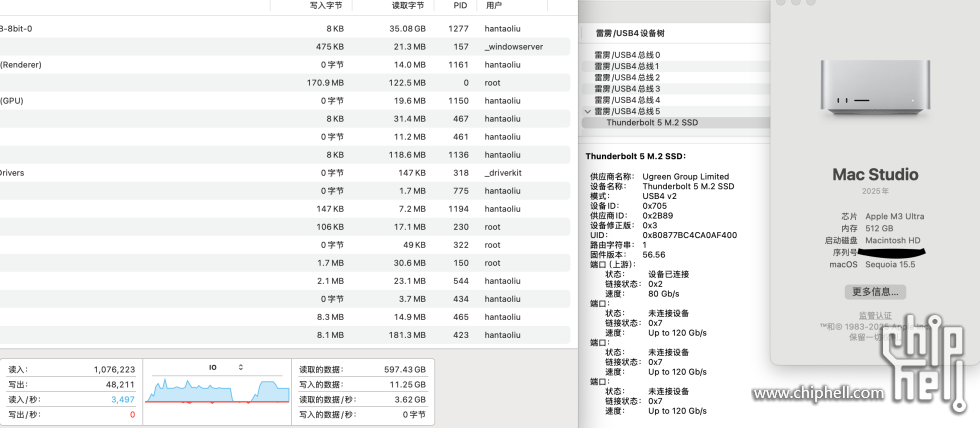Screen dimensions: 980x428
Task: Sort by the PID column header
Action: click(x=460, y=6)
